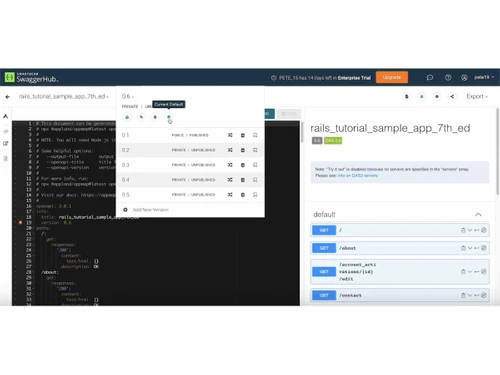This screenshot has width=500, height=375.
Task: Delete version 0.5 with the trash icon
Action: pyautogui.click(x=243, y=195)
